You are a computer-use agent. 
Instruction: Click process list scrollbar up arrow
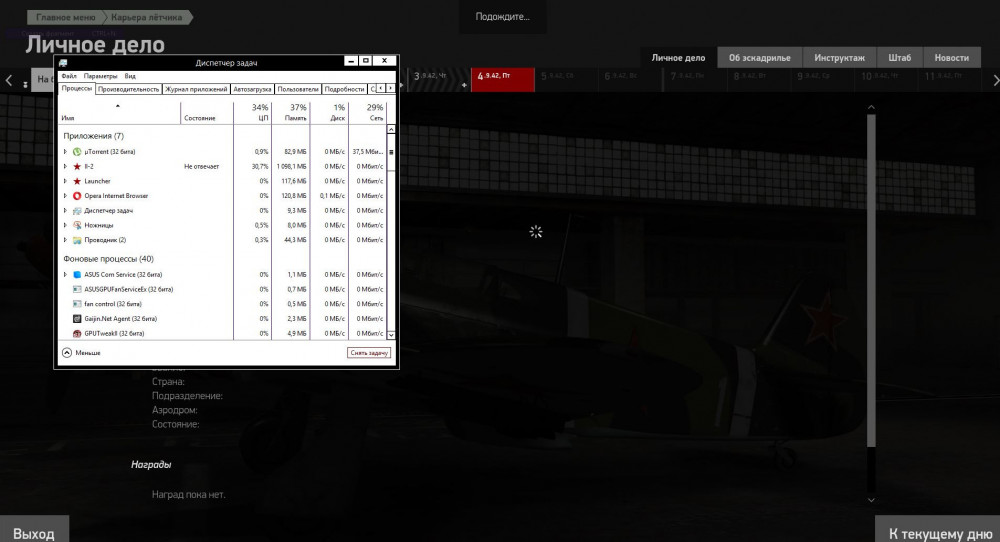point(391,129)
